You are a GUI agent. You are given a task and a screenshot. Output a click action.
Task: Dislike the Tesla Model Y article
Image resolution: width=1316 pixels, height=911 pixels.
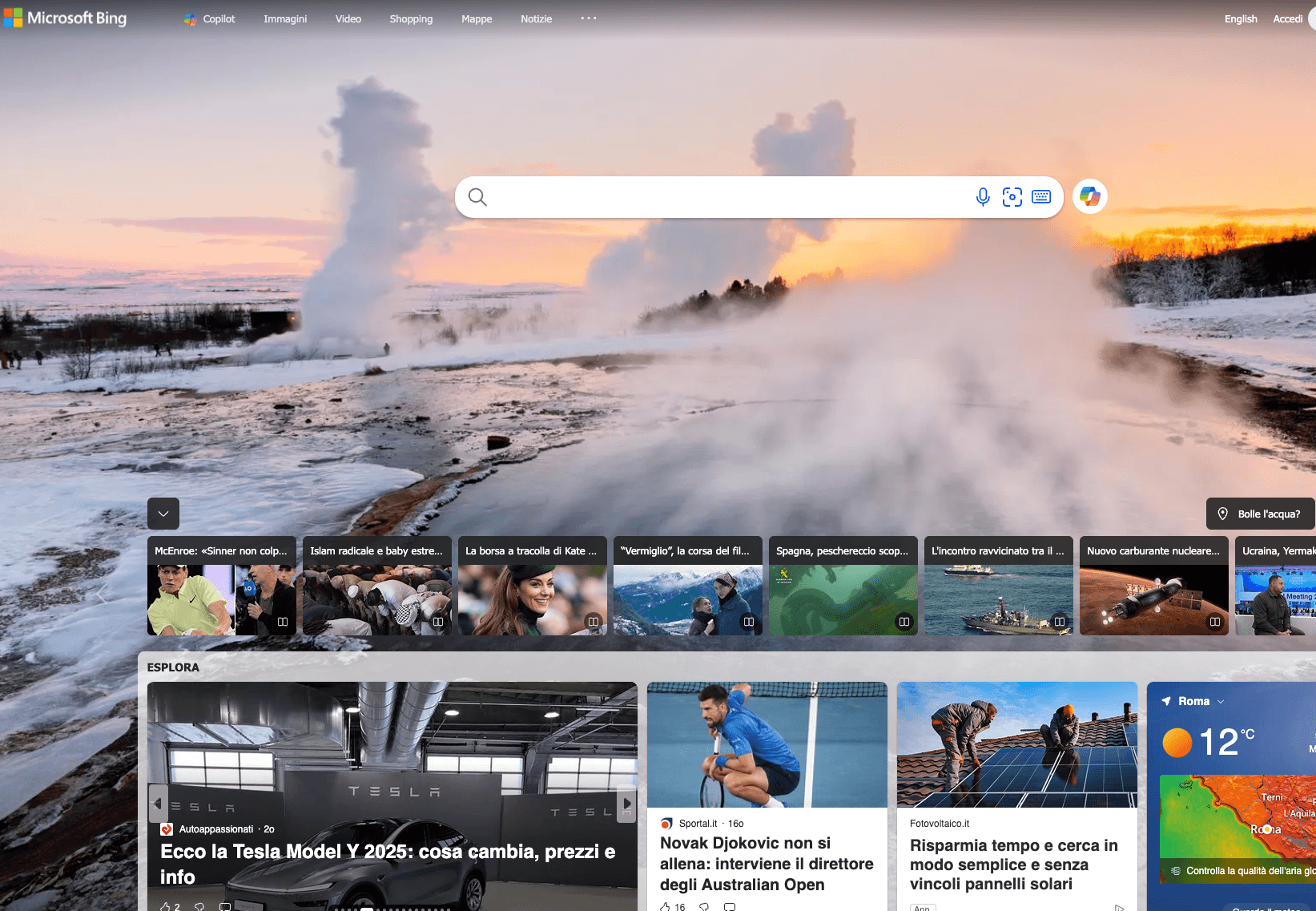(x=199, y=906)
